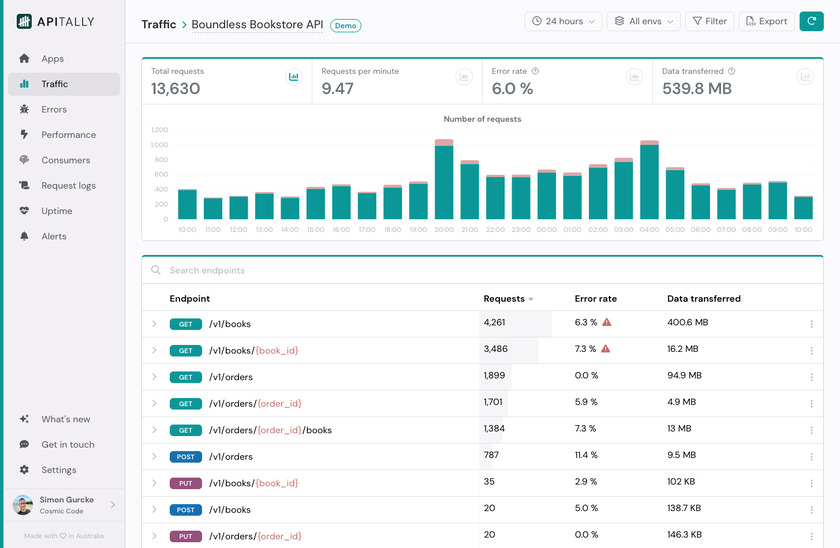840x548 pixels.
Task: Open the All envs dropdown
Action: pyautogui.click(x=643, y=21)
